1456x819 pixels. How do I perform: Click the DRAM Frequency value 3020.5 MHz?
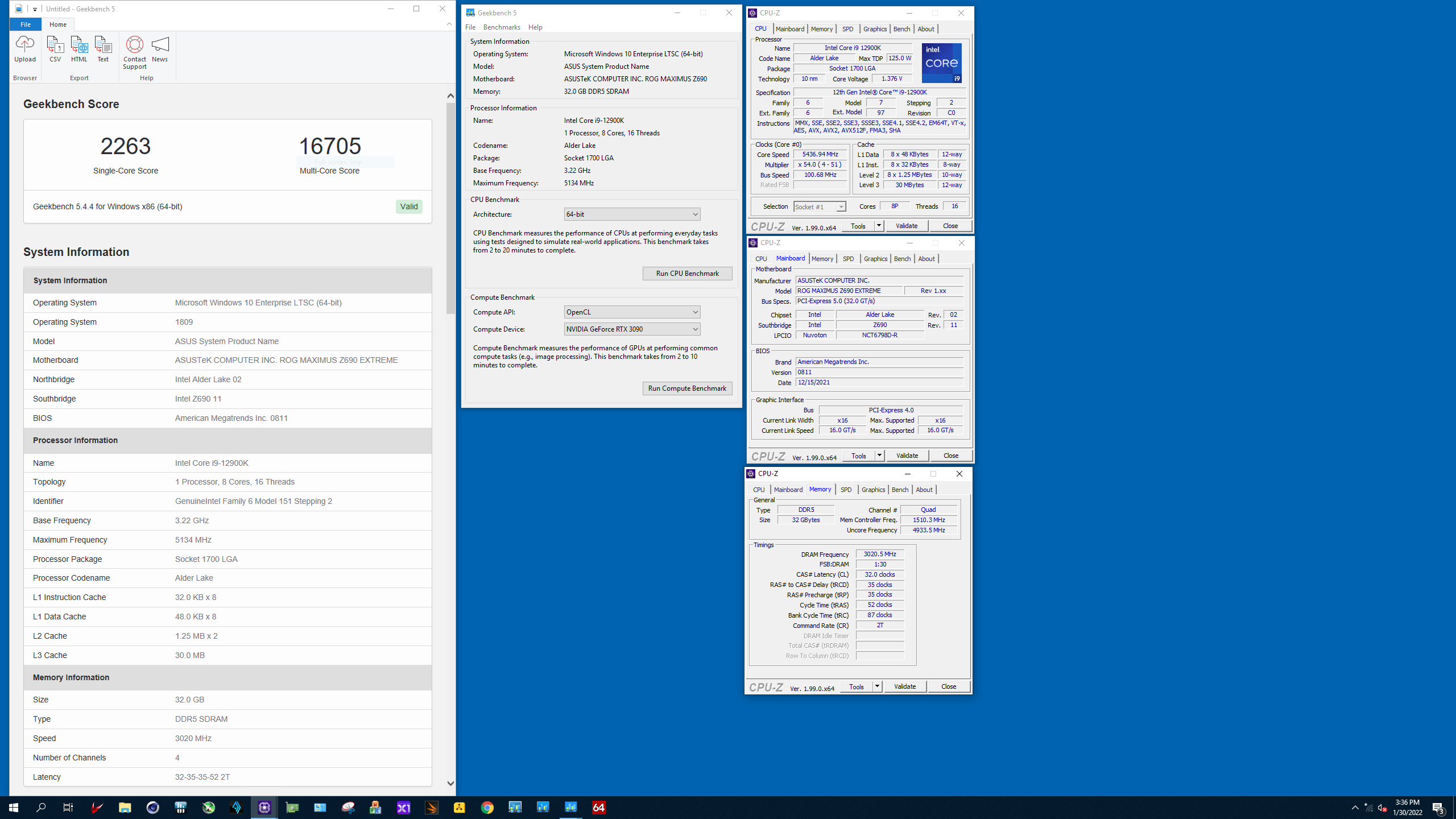880,554
